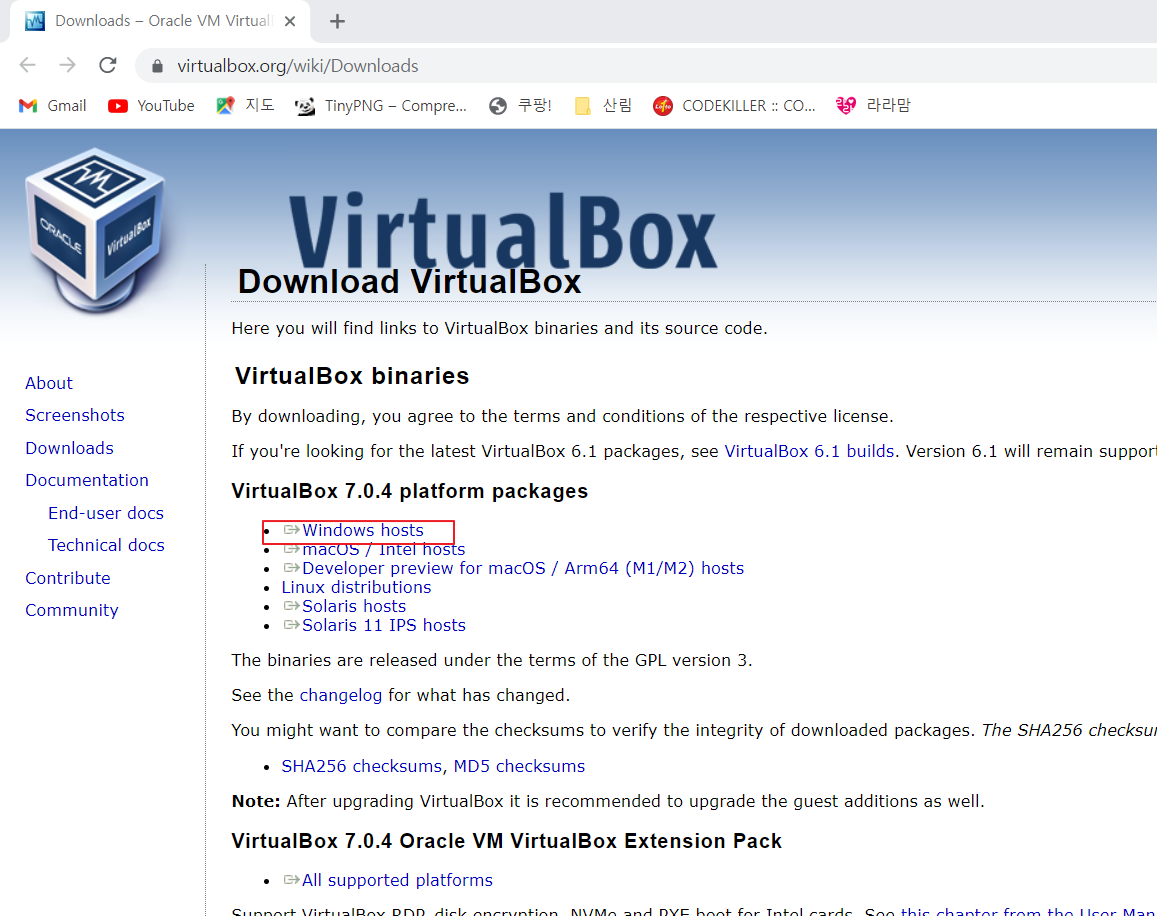Open the Community sidebar link
Viewport: 1157px width, 916px height.
point(72,610)
